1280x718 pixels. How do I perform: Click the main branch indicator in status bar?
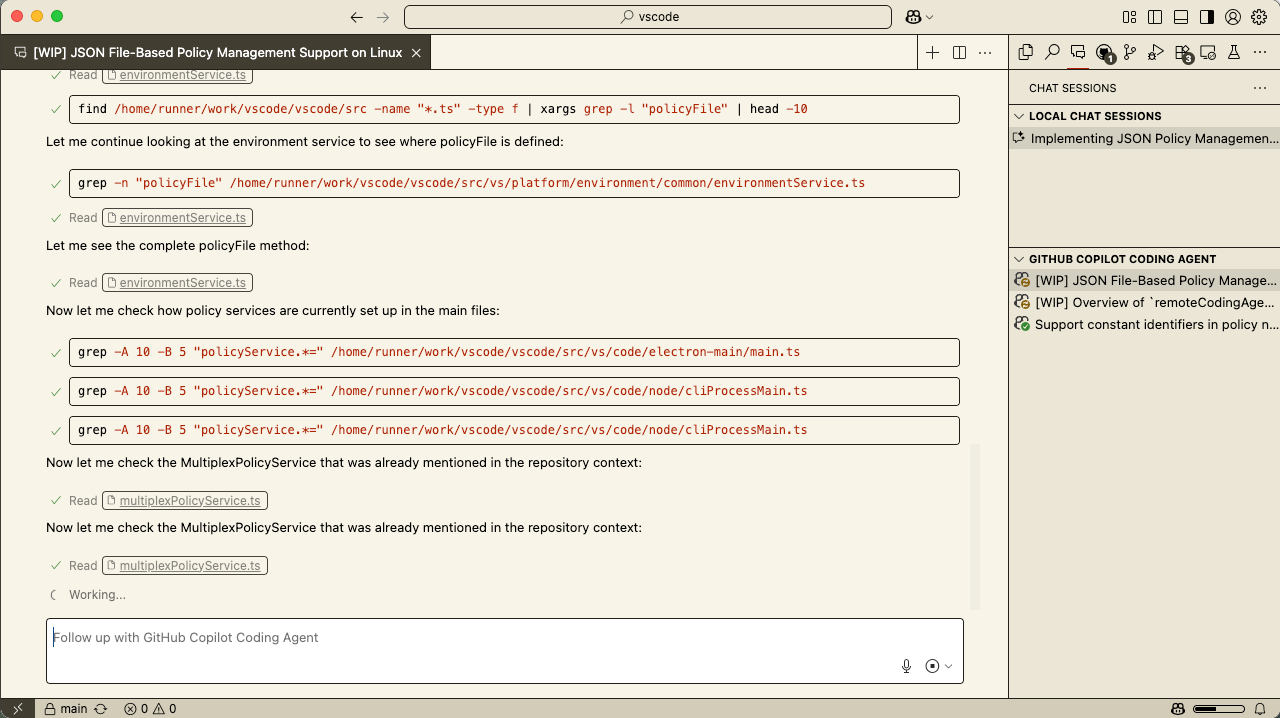pyautogui.click(x=69, y=708)
